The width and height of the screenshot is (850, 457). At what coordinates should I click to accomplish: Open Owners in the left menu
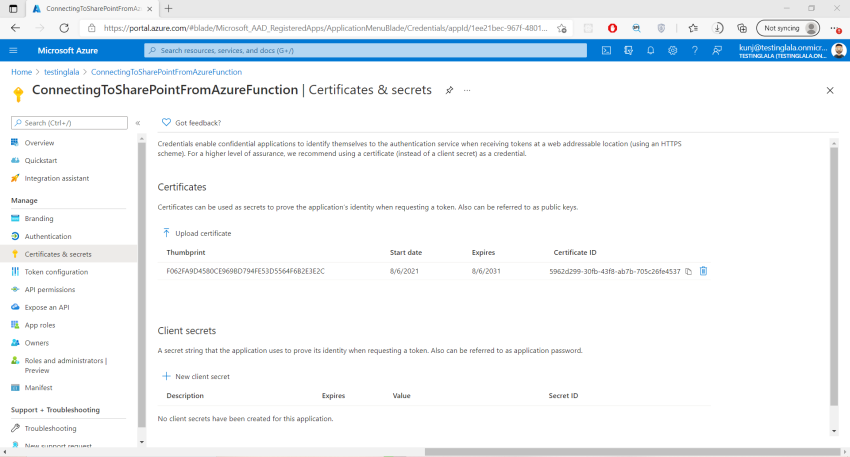pyautogui.click(x=36, y=343)
